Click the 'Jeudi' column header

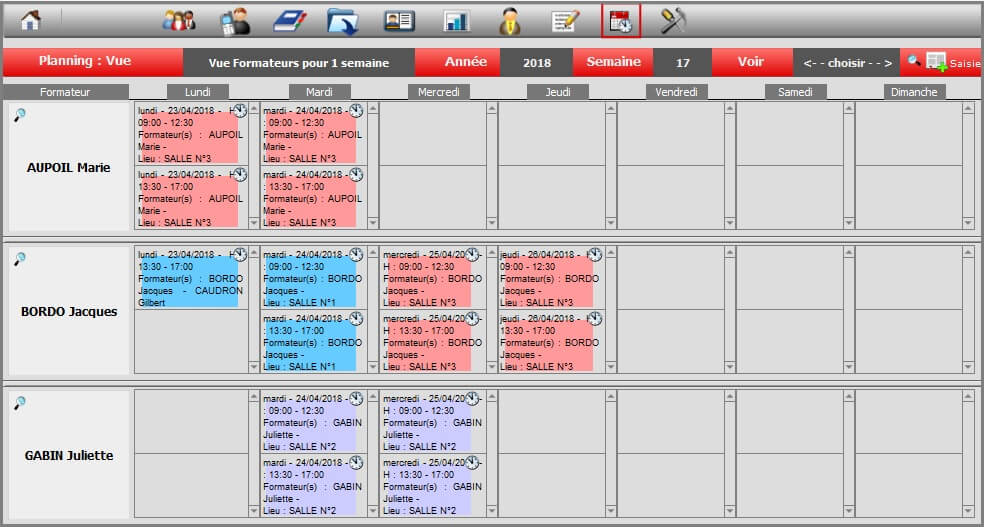pos(558,92)
